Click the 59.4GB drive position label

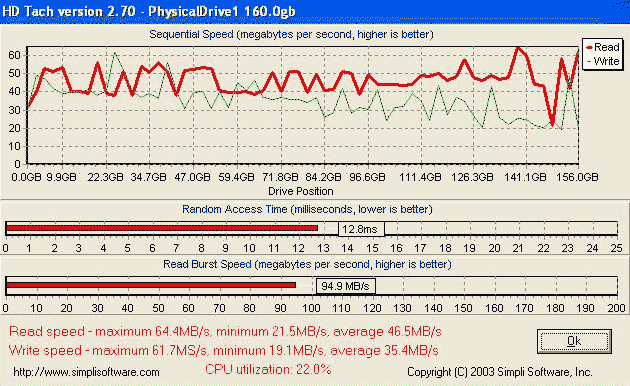click(x=236, y=177)
